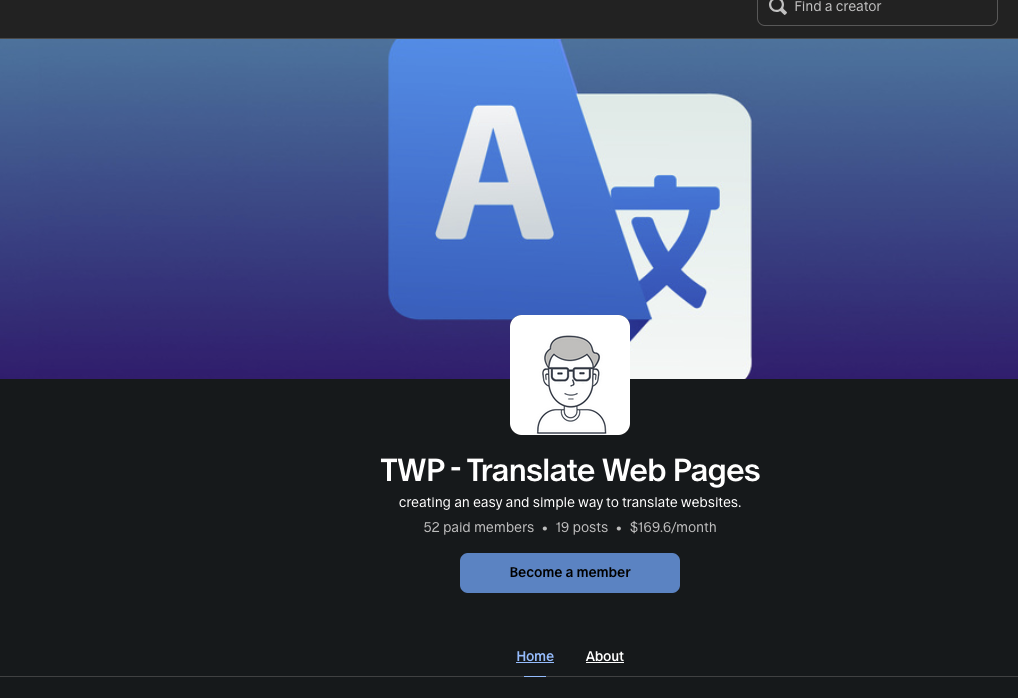Click the creator tagline about translating websites
This screenshot has height=698, width=1018.
570,502
